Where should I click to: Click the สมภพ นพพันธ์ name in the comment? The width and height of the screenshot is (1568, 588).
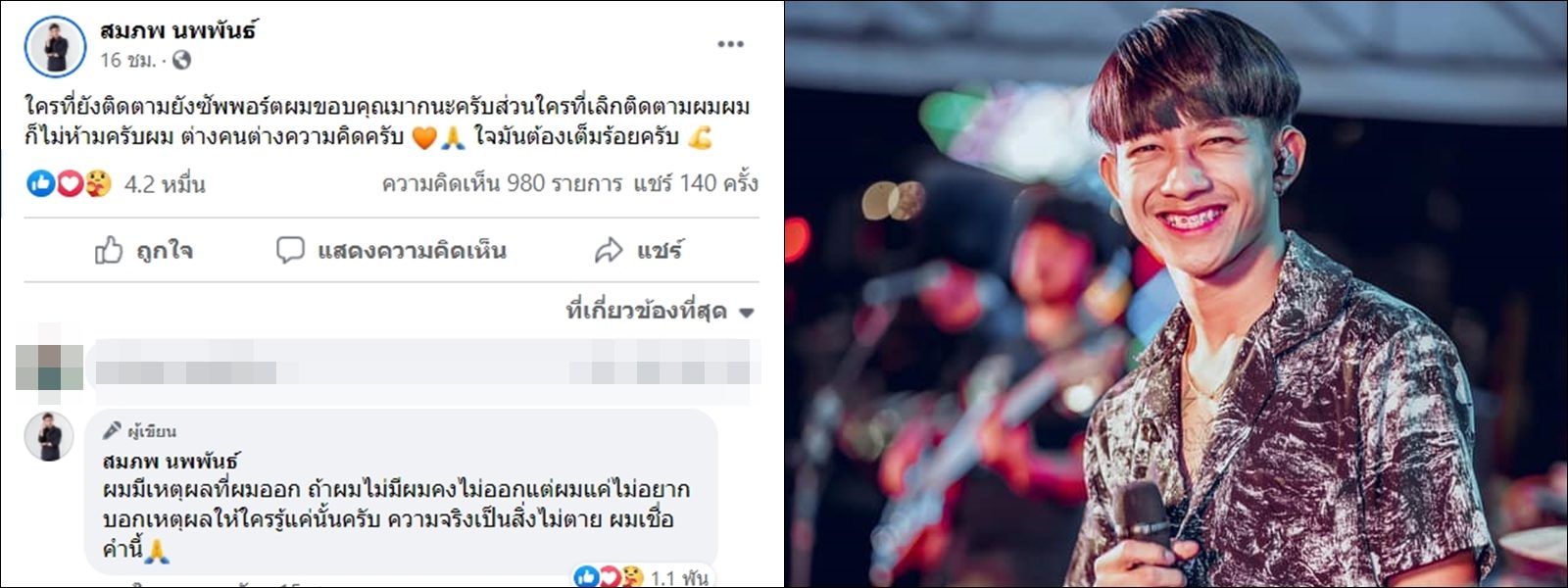coord(171,461)
